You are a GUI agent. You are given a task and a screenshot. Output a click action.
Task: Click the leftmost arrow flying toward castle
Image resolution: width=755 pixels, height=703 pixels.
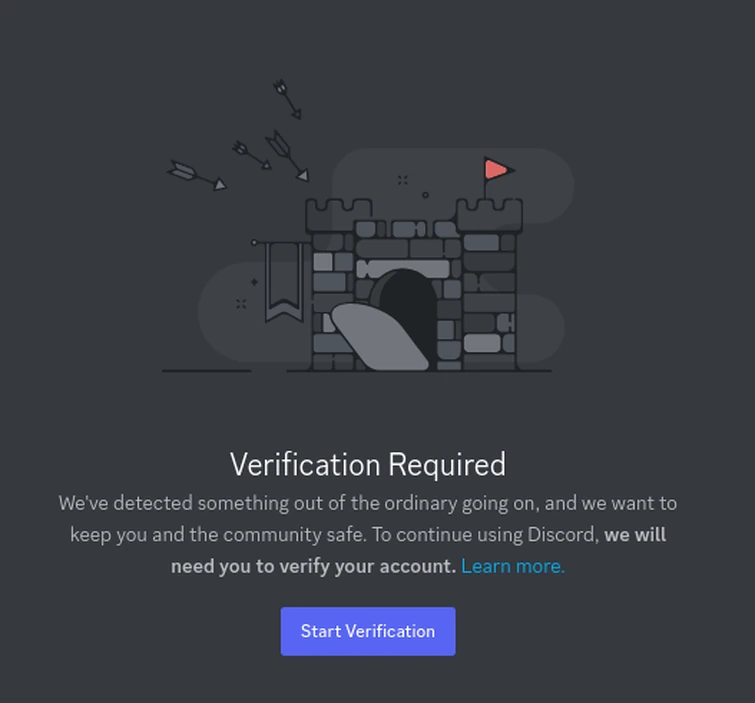(x=196, y=175)
